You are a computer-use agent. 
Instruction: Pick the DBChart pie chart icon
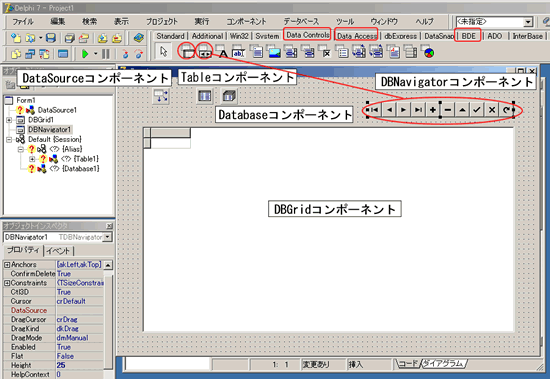[429, 53]
